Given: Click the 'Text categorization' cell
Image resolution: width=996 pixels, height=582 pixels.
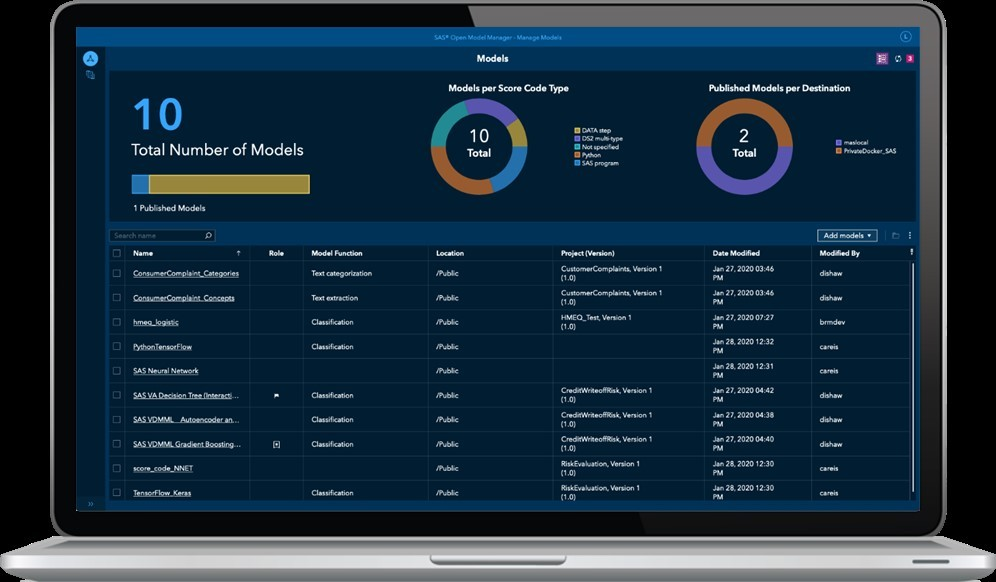Looking at the screenshot, I should point(342,273).
